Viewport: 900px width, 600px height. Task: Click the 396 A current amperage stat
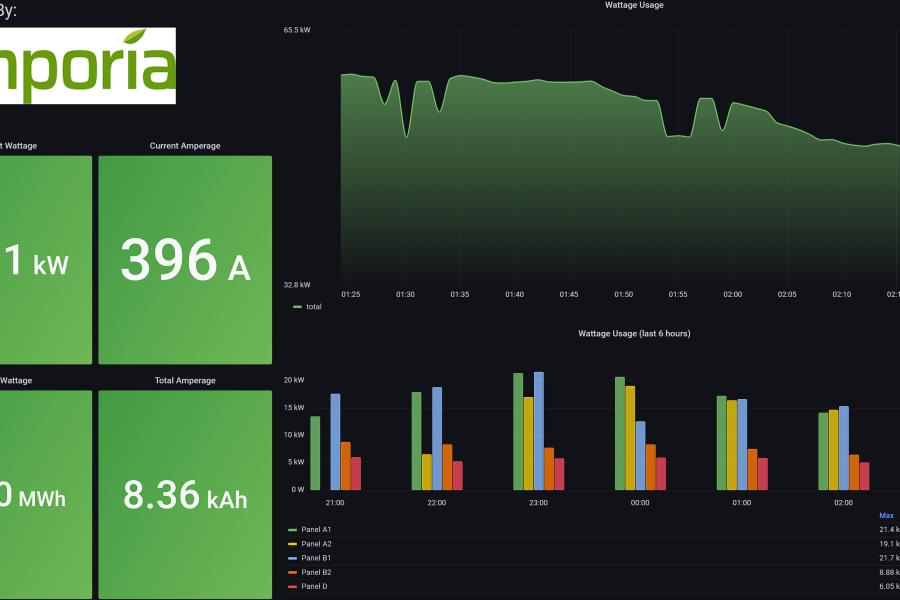tap(185, 260)
